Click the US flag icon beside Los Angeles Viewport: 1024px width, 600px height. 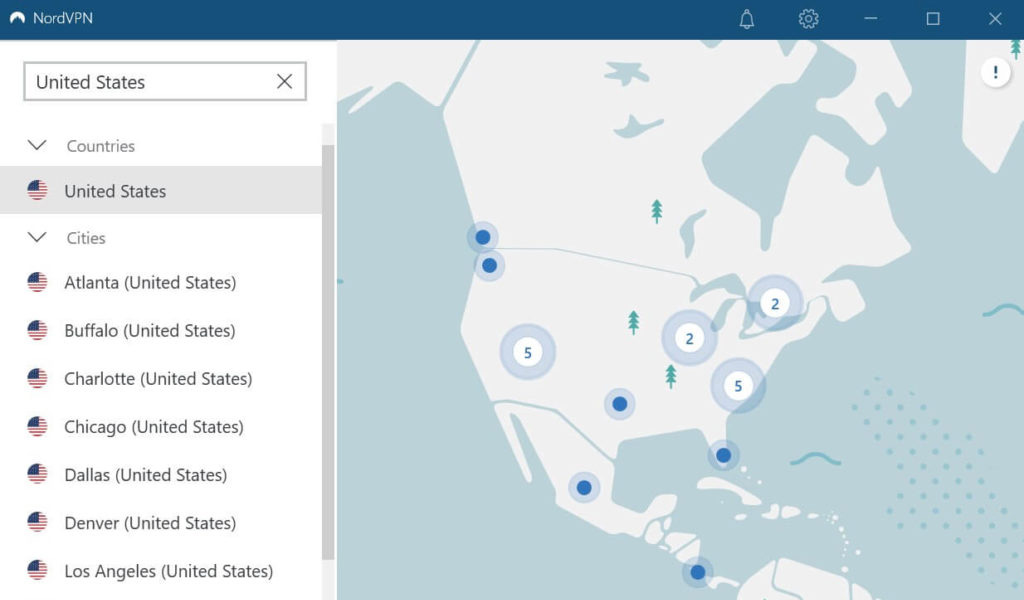pos(37,570)
